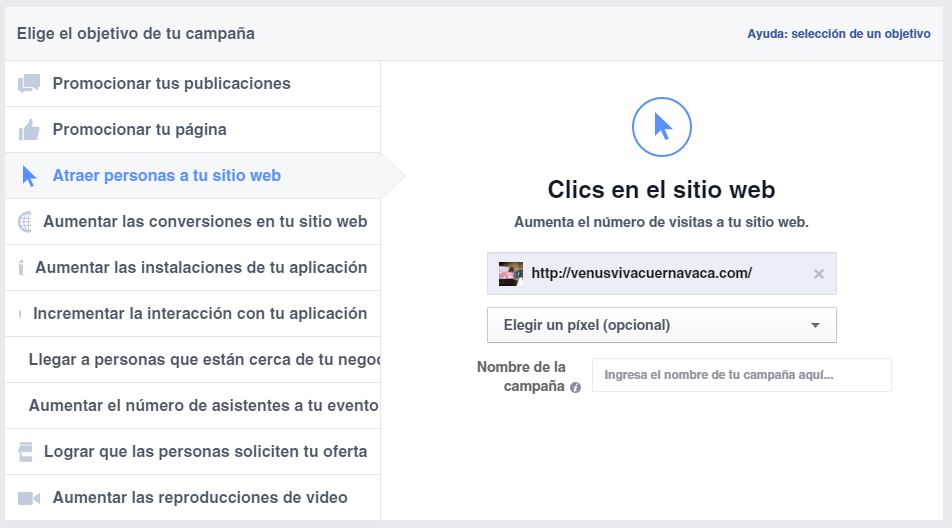The image size is (952, 528).
Task: Click the large circled cursor icon
Action: pos(662,127)
